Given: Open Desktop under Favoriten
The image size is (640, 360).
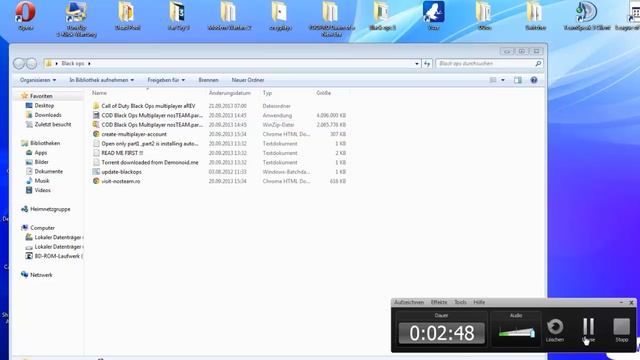Looking at the screenshot, I should click(x=44, y=105).
